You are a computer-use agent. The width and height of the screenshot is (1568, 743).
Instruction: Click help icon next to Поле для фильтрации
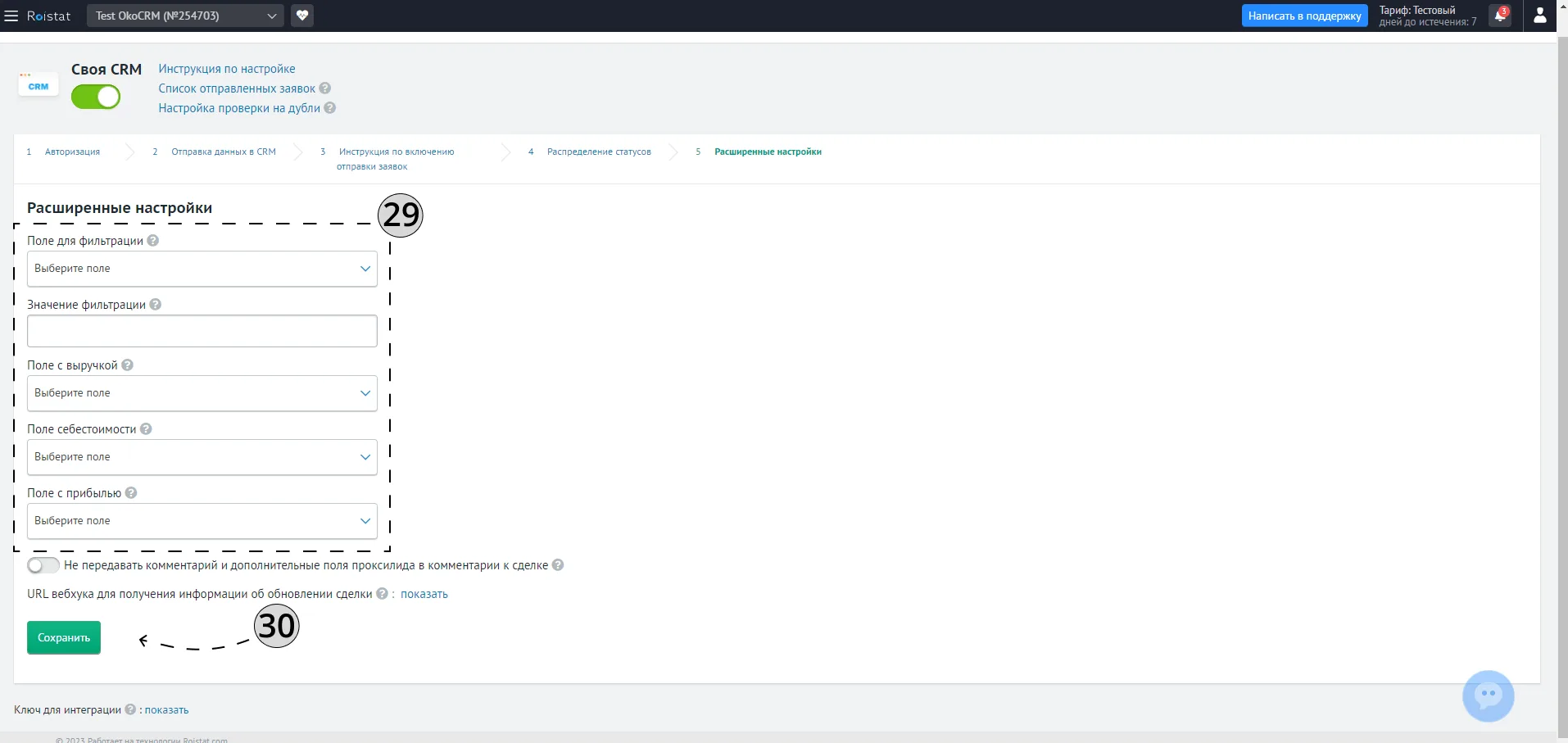tap(153, 241)
